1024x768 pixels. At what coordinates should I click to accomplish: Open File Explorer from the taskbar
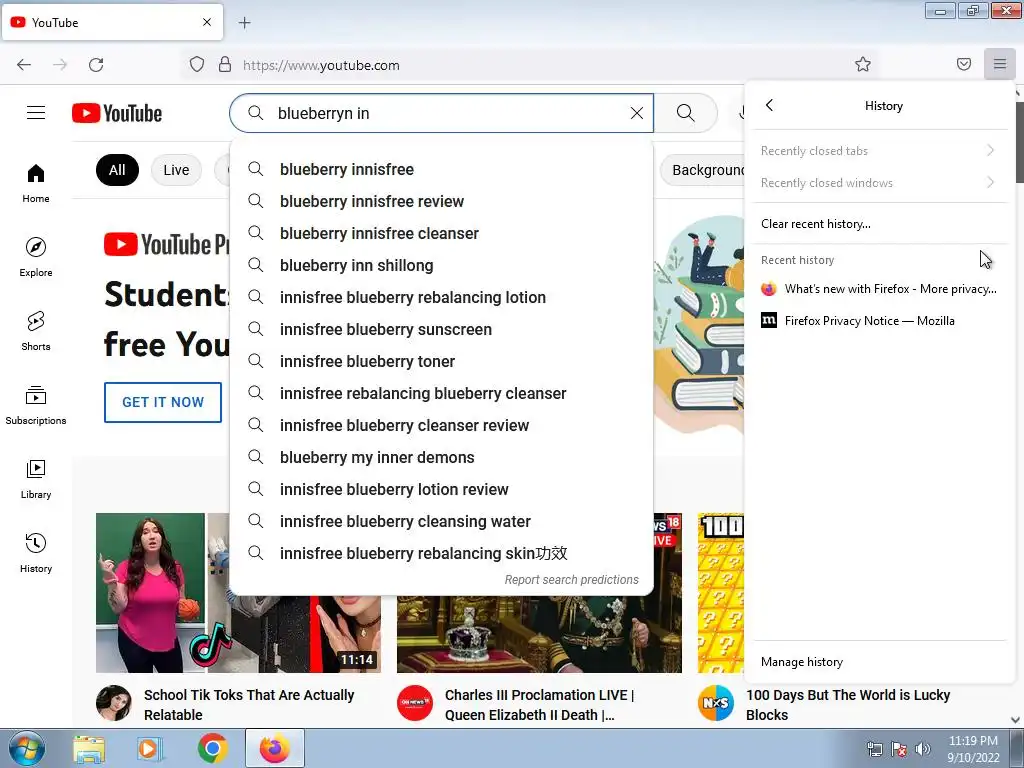click(89, 749)
